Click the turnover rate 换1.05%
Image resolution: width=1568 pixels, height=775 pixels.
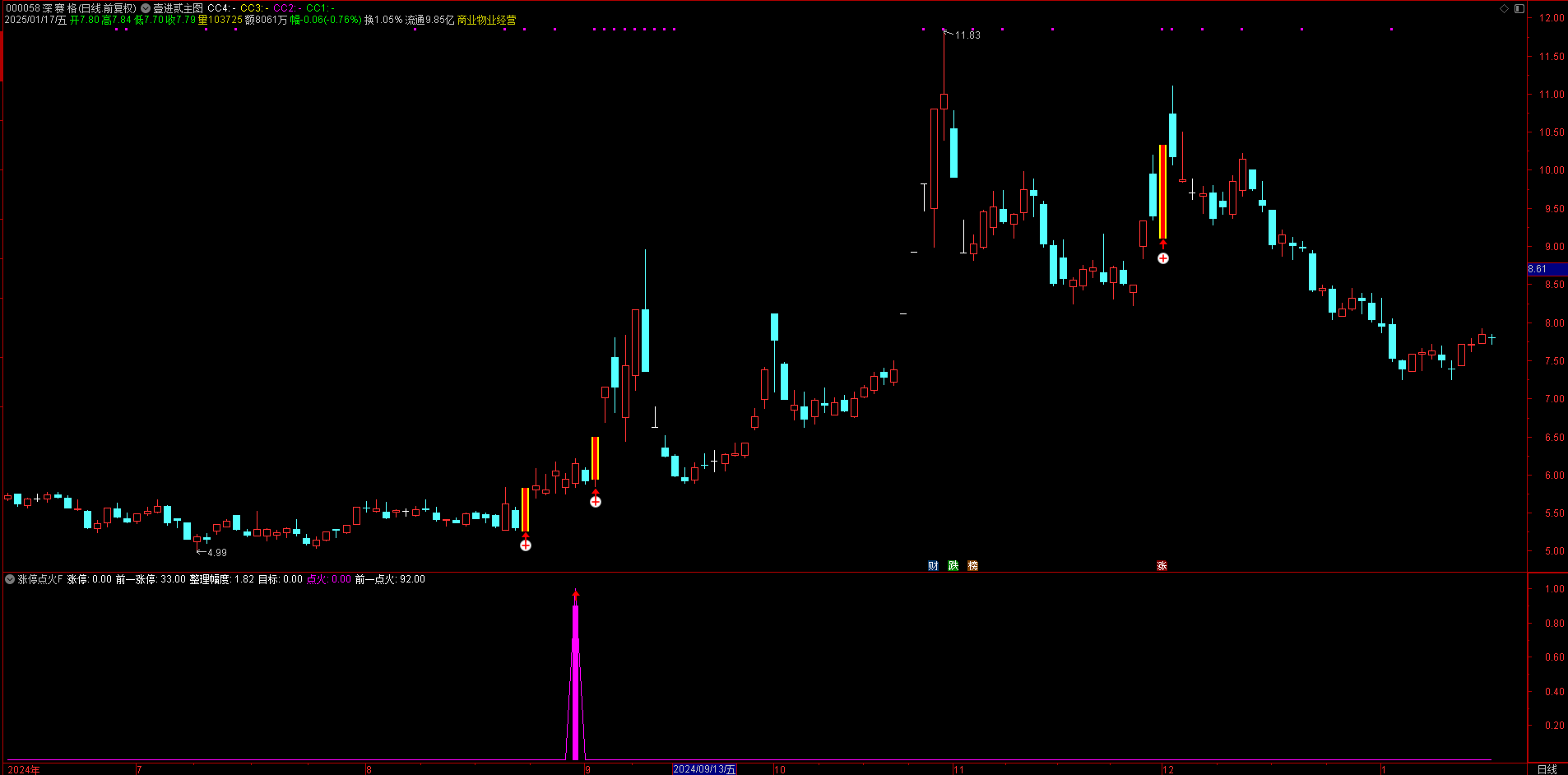pos(383,20)
